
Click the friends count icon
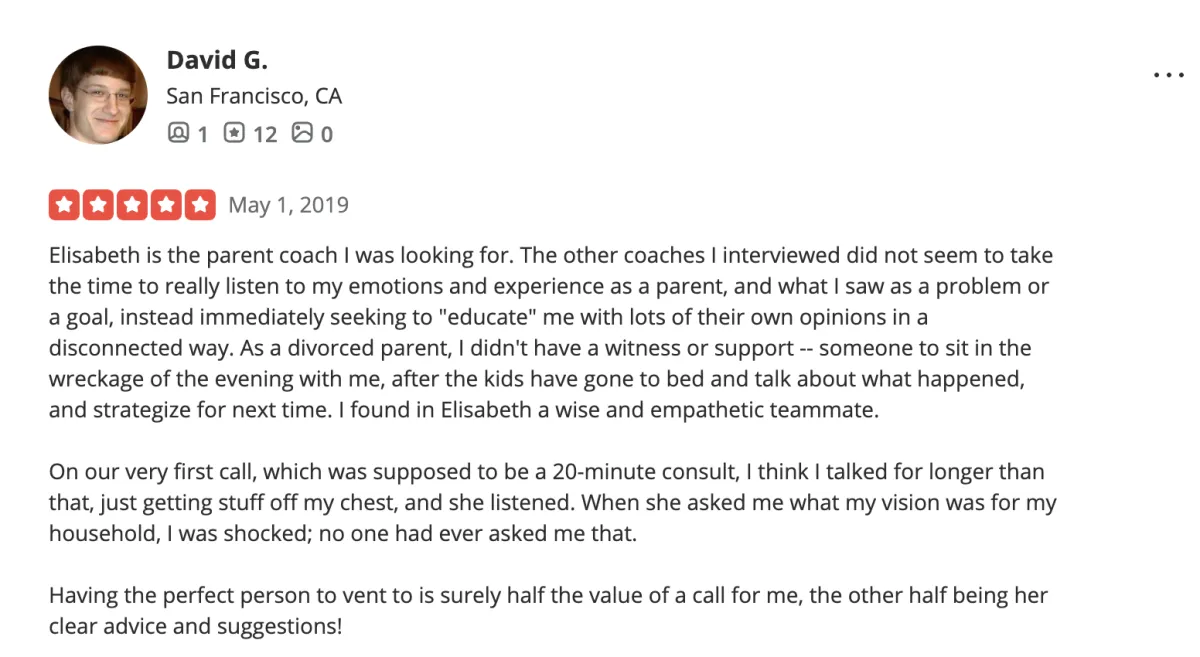(x=178, y=132)
